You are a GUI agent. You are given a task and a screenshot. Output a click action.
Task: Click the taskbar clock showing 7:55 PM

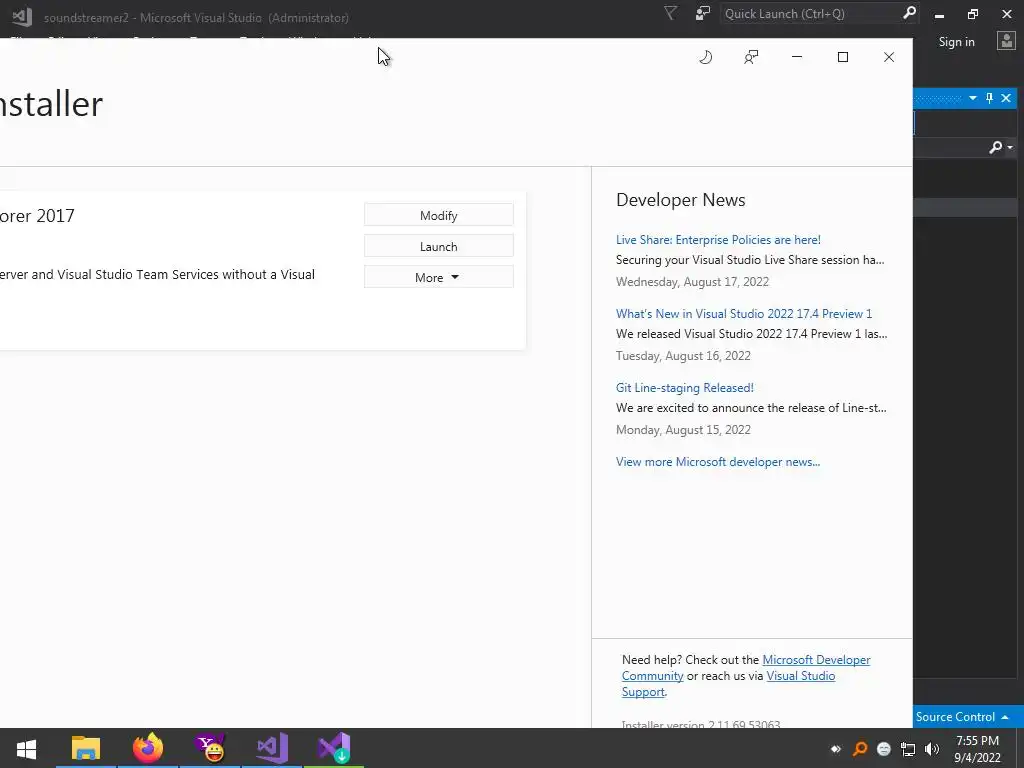point(978,749)
